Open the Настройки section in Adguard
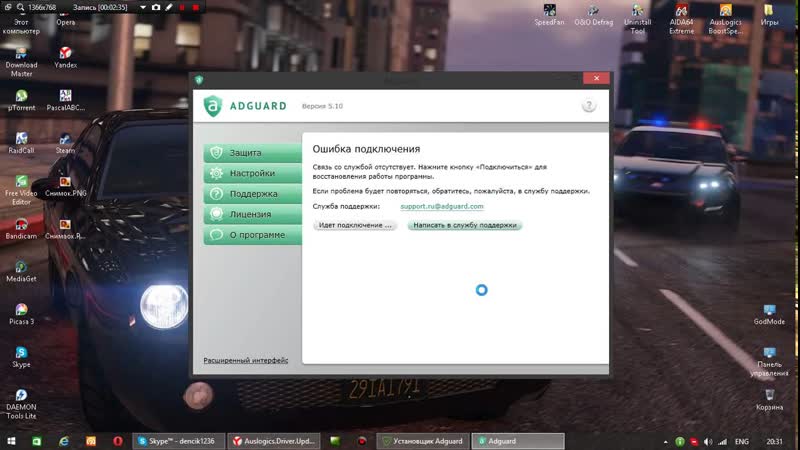This screenshot has height=450, width=800. pos(253,173)
